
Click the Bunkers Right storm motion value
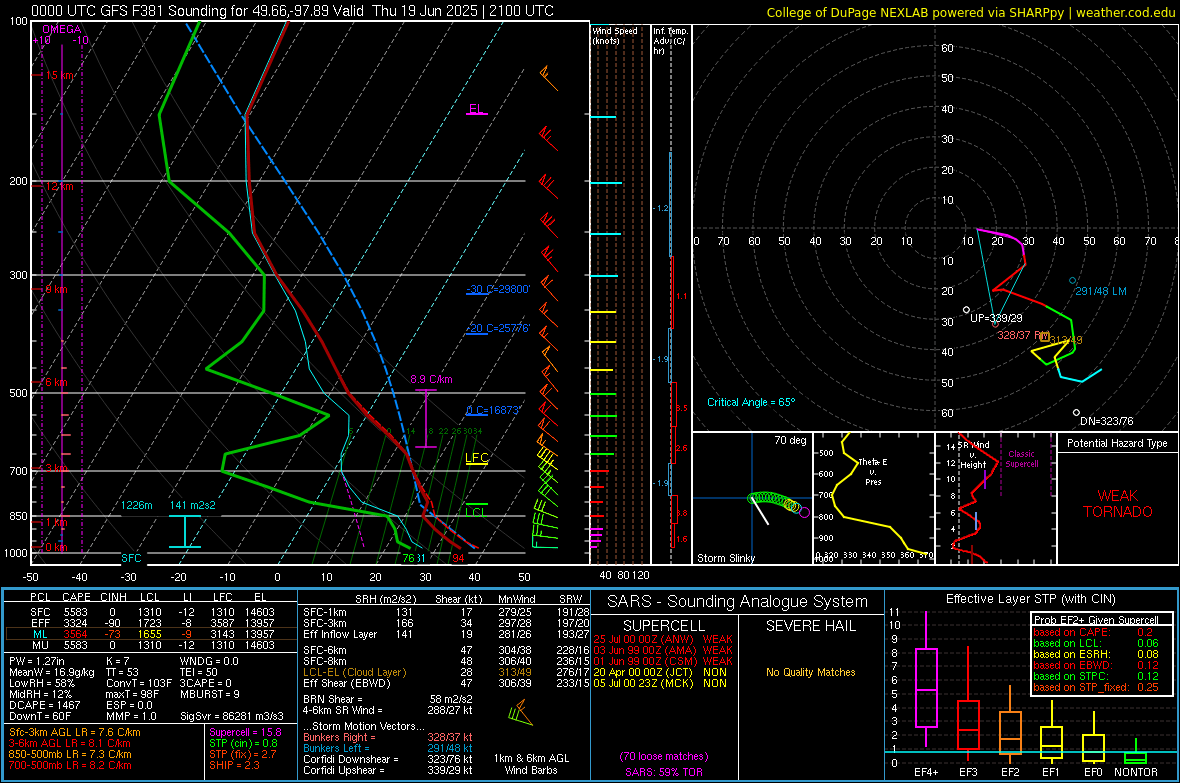click(x=450, y=738)
